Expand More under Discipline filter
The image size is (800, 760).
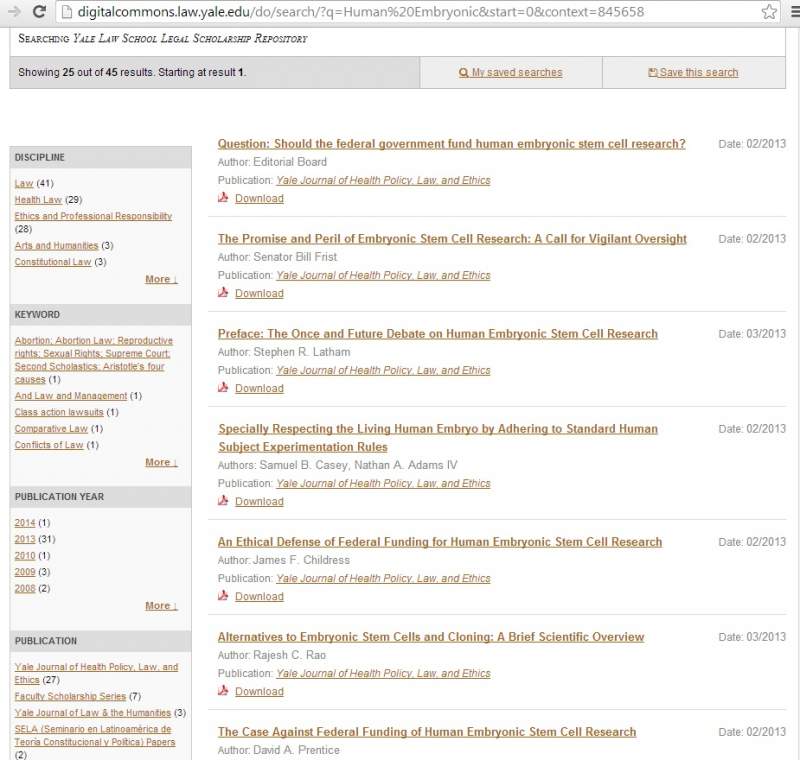pyautogui.click(x=161, y=279)
